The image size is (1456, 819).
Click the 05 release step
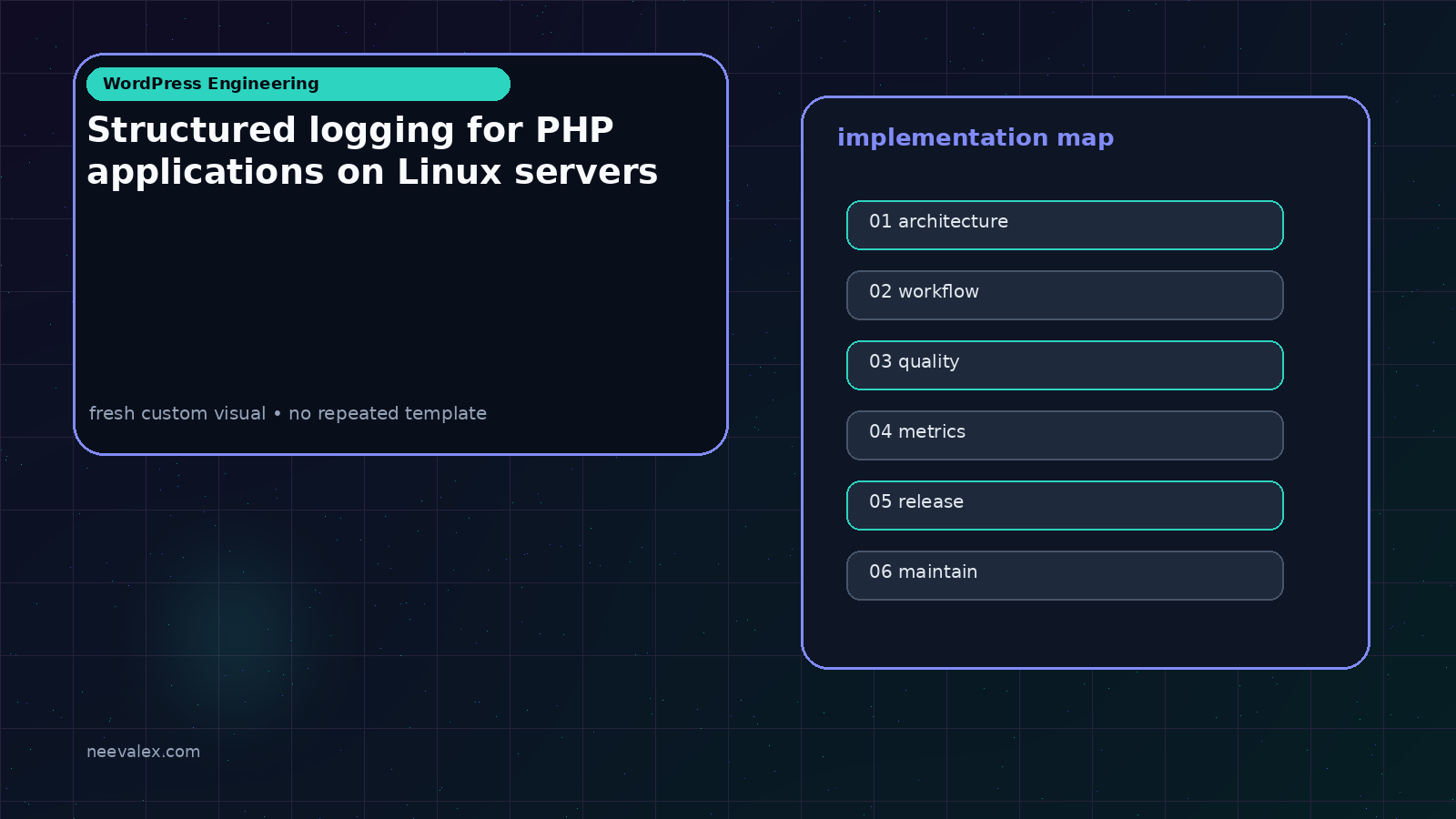point(1065,505)
